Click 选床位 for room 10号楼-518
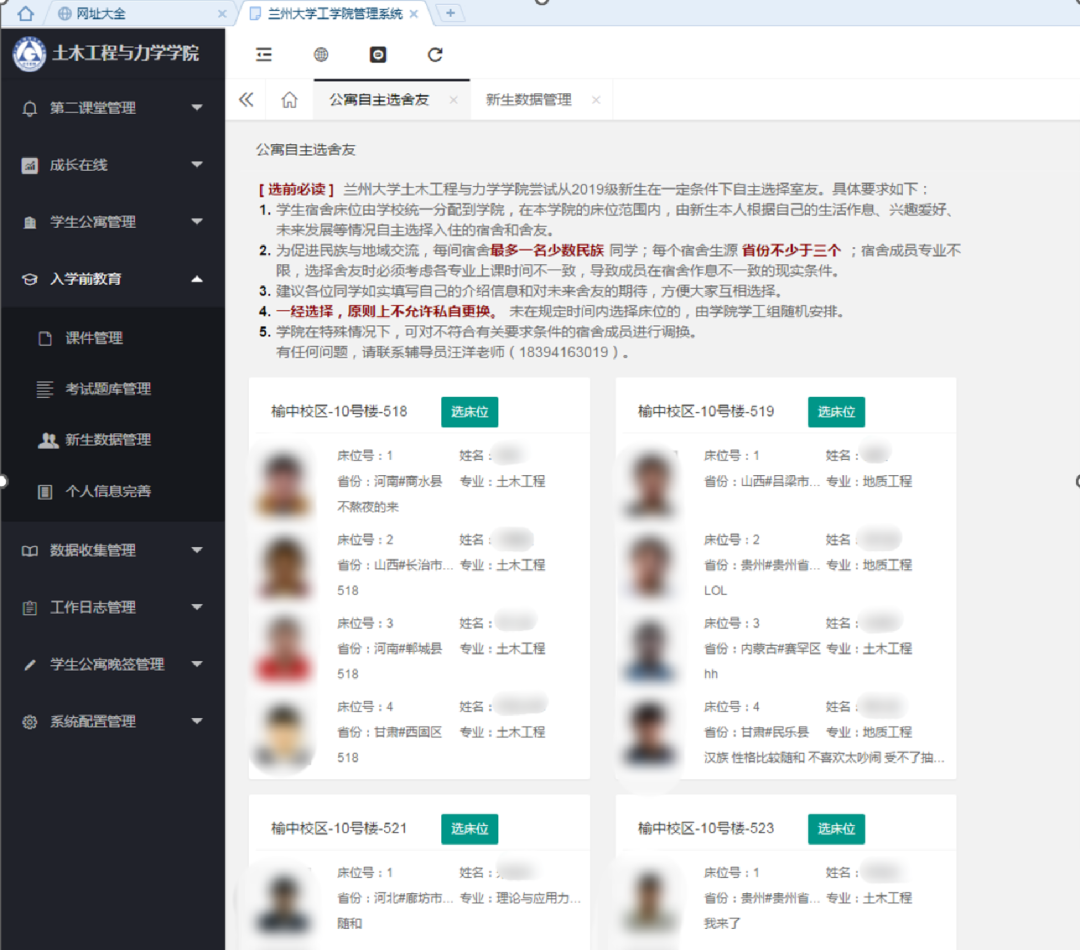1080x950 pixels. coord(470,412)
